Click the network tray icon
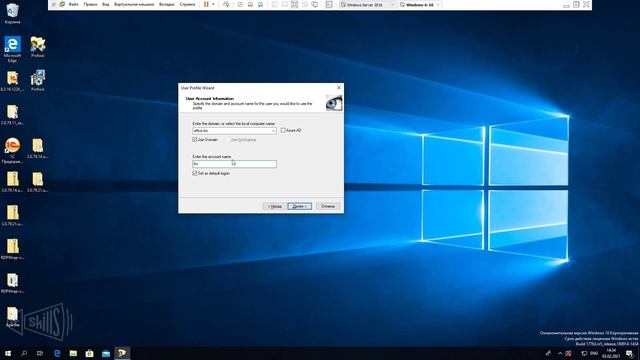Image resolution: width=640 pixels, height=360 pixels. [x=584, y=353]
